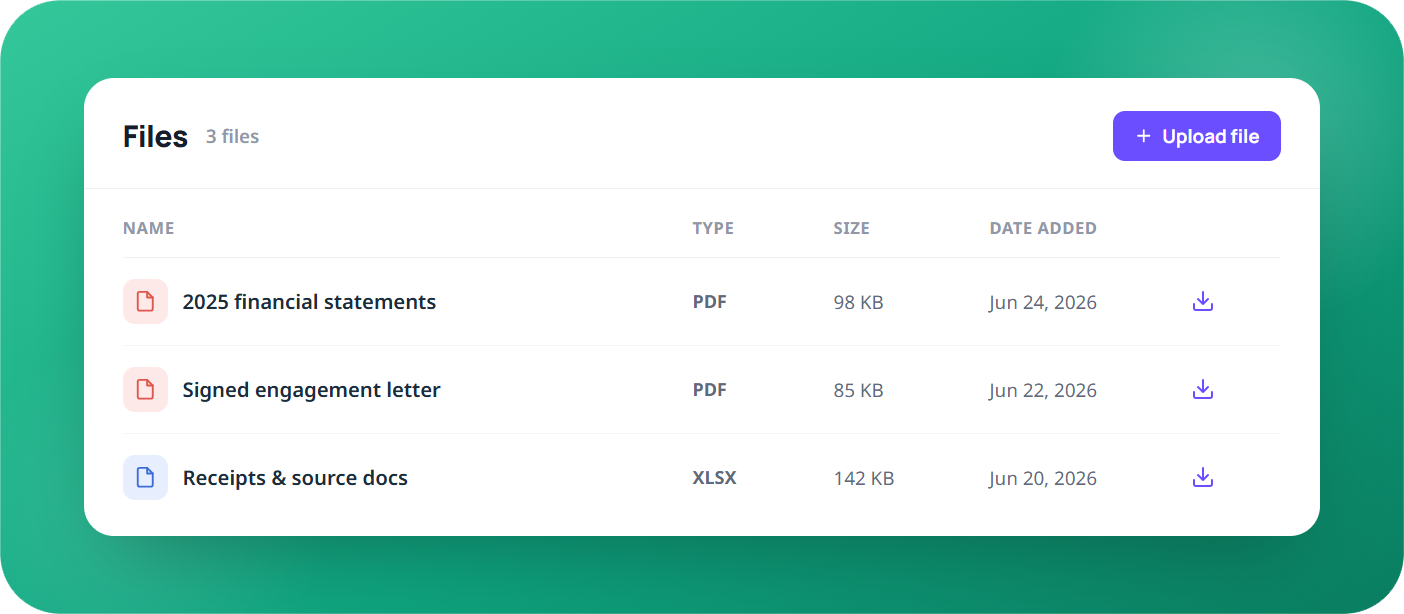The width and height of the screenshot is (1404, 614).
Task: Sort by the TYPE column header
Action: point(713,228)
